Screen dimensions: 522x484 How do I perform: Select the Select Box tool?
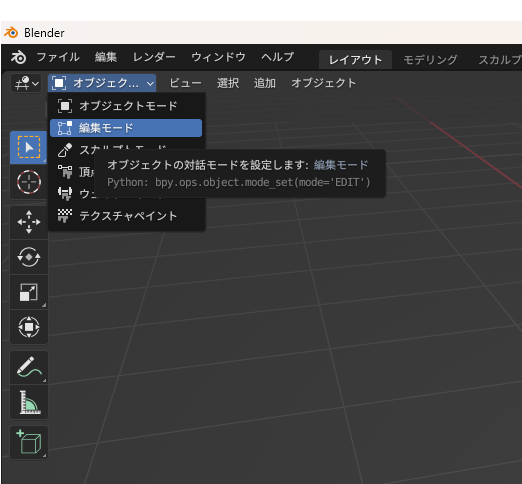tap(29, 147)
